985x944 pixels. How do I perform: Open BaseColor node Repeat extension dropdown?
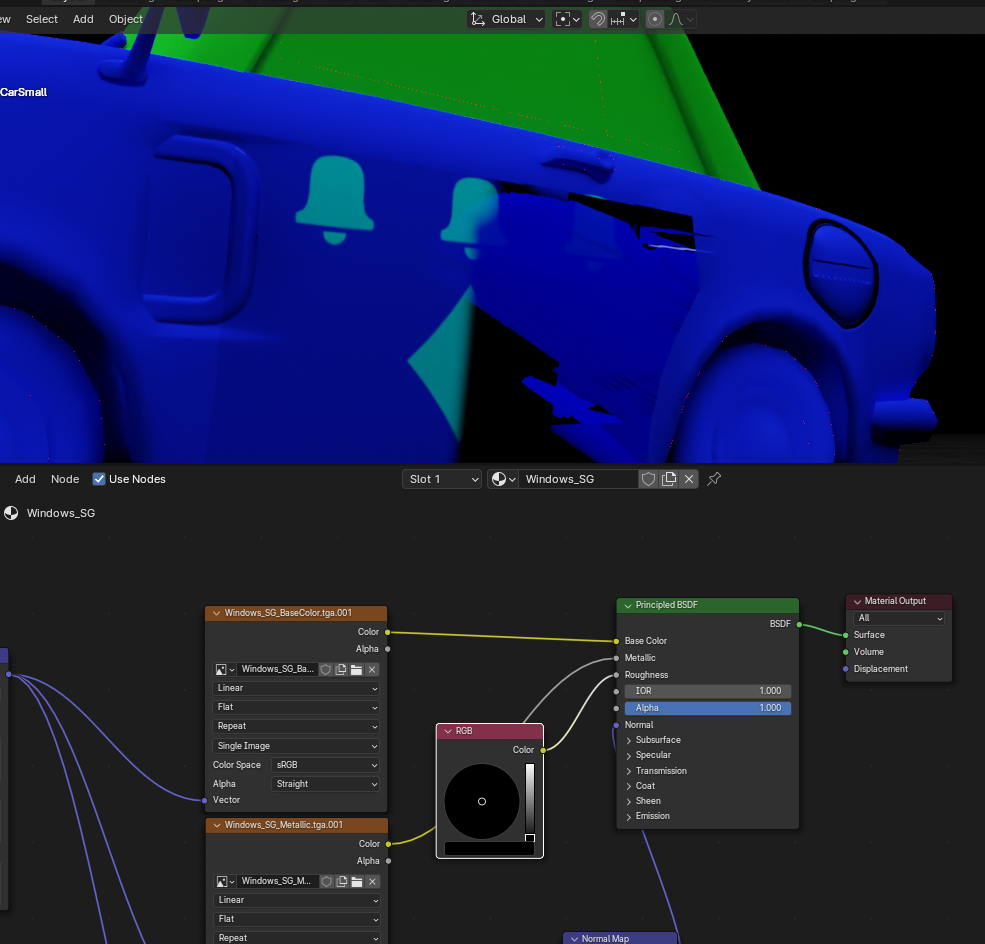[297, 726]
